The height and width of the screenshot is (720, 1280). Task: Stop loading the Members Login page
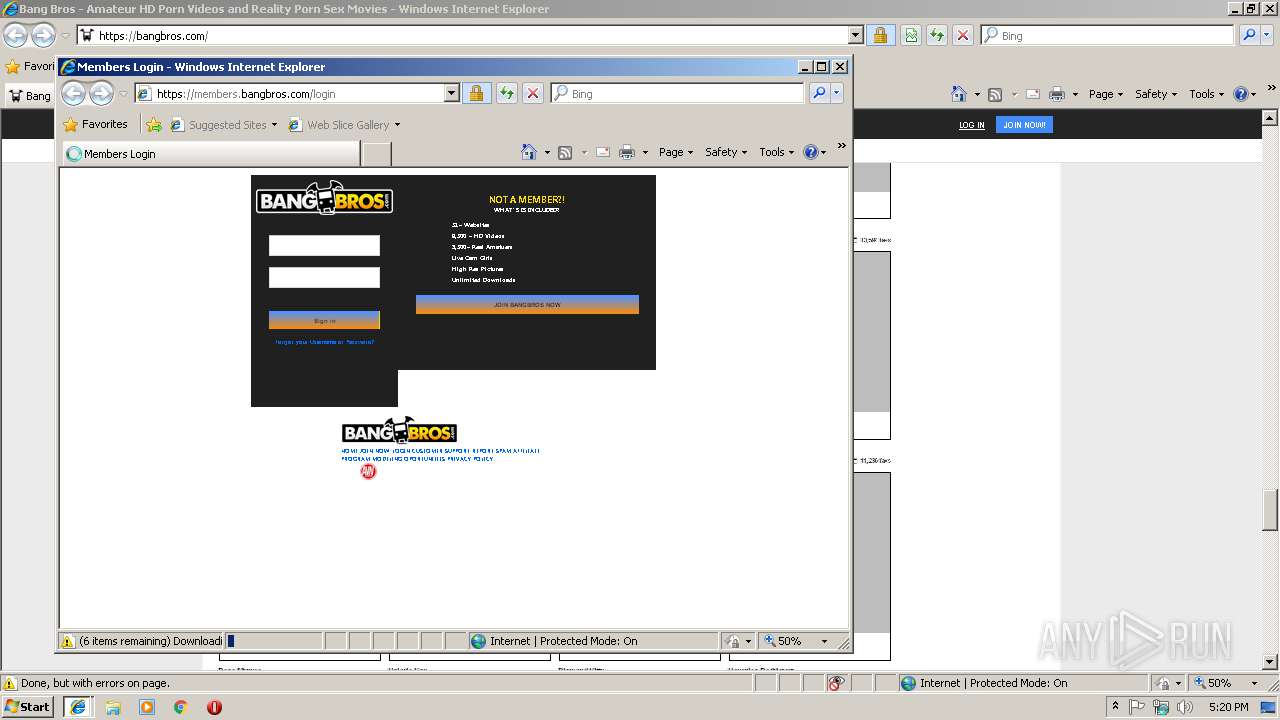533,93
